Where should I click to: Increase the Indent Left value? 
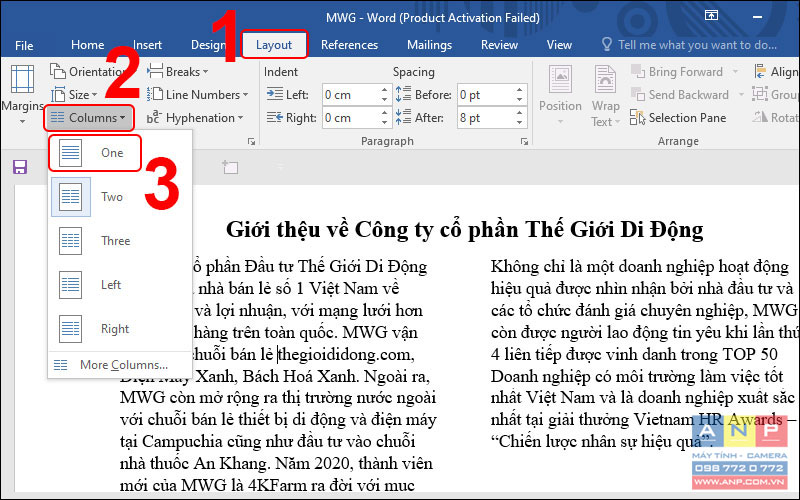(x=385, y=90)
